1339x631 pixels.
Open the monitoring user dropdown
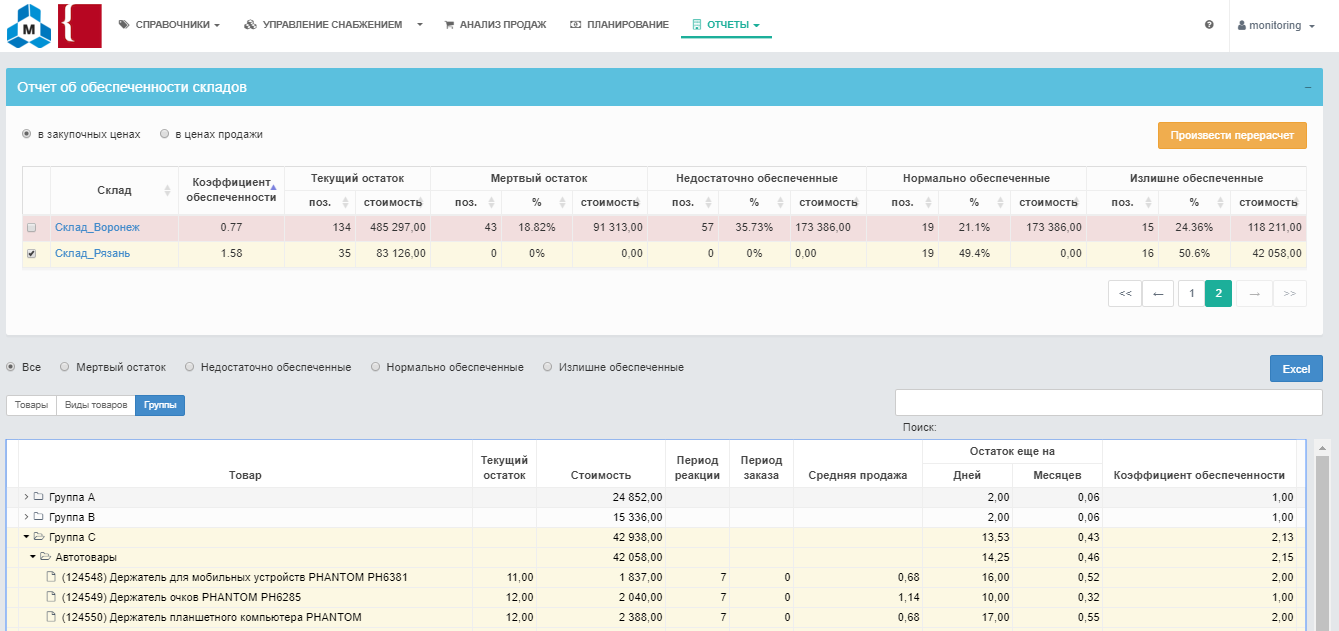1276,25
